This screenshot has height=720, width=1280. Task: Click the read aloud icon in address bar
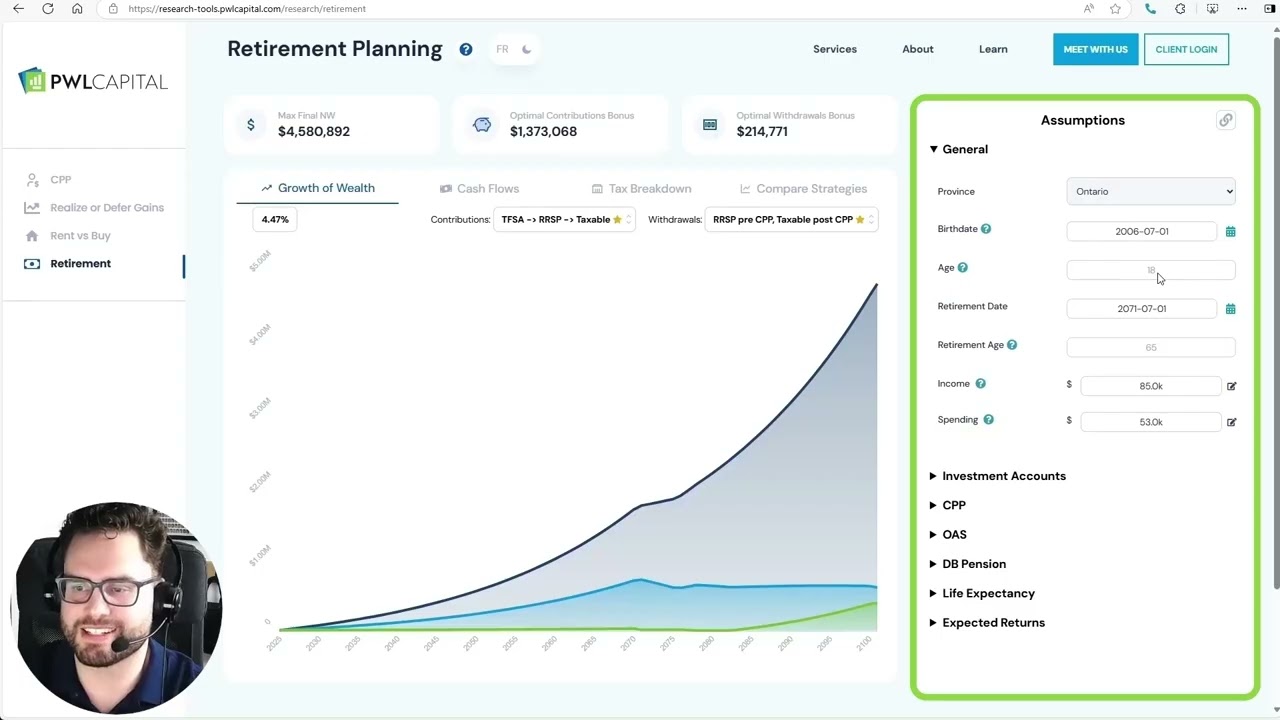[1089, 9]
